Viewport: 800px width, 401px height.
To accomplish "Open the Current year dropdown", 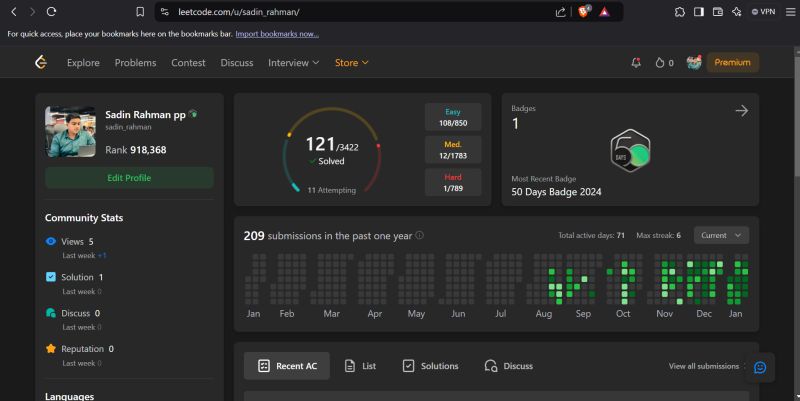I will [721, 235].
